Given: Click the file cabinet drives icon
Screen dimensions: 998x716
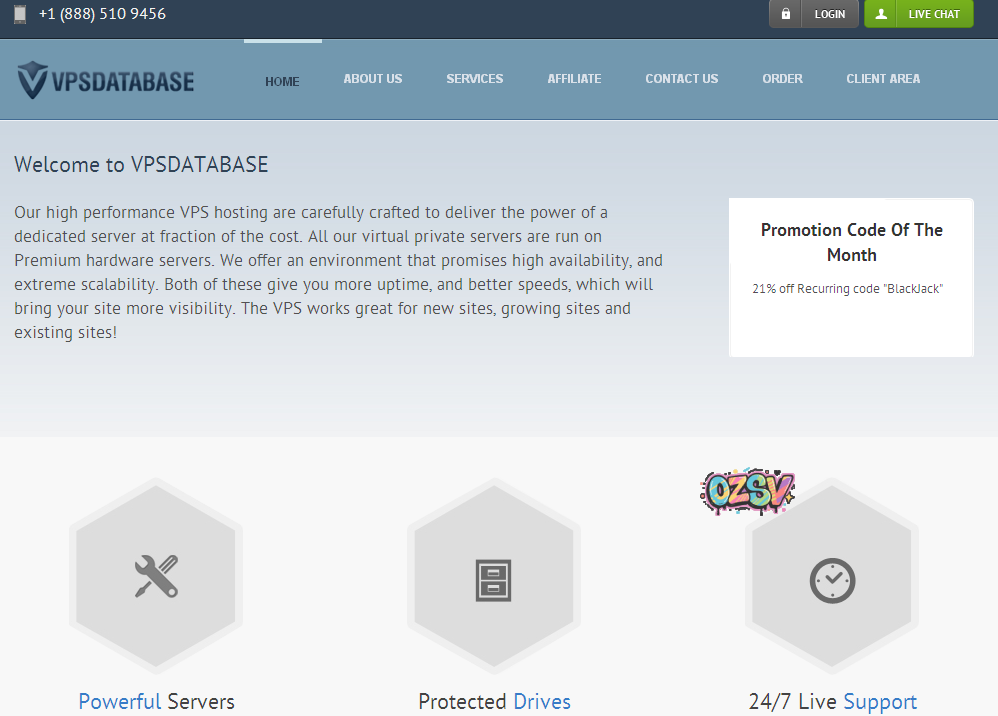Looking at the screenshot, I should click(x=493, y=579).
